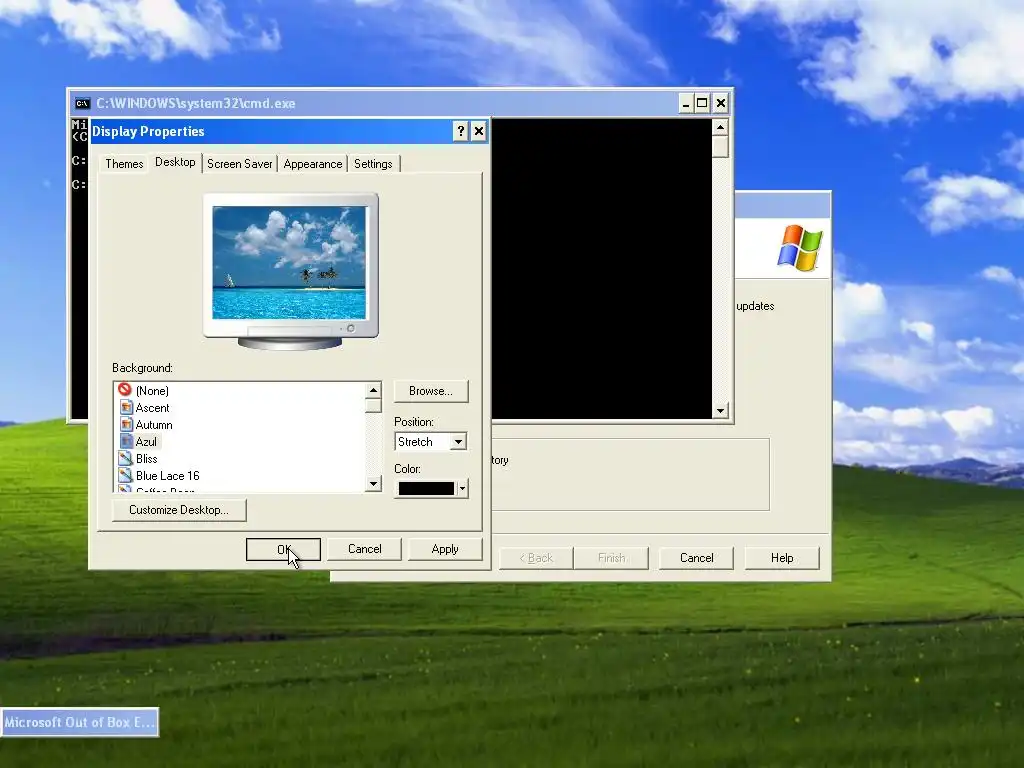Click the Display Properties help question button

[460, 131]
